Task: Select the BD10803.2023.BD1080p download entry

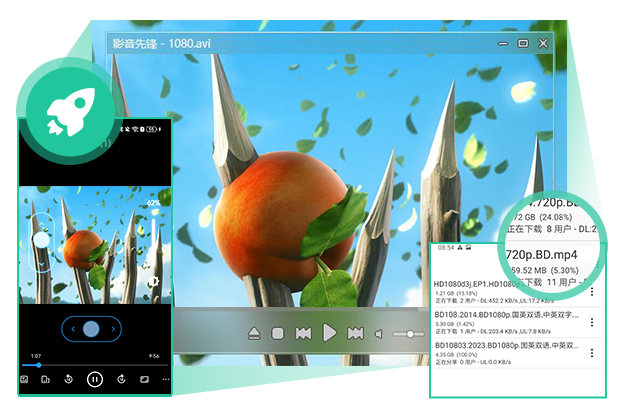Action: click(x=516, y=353)
